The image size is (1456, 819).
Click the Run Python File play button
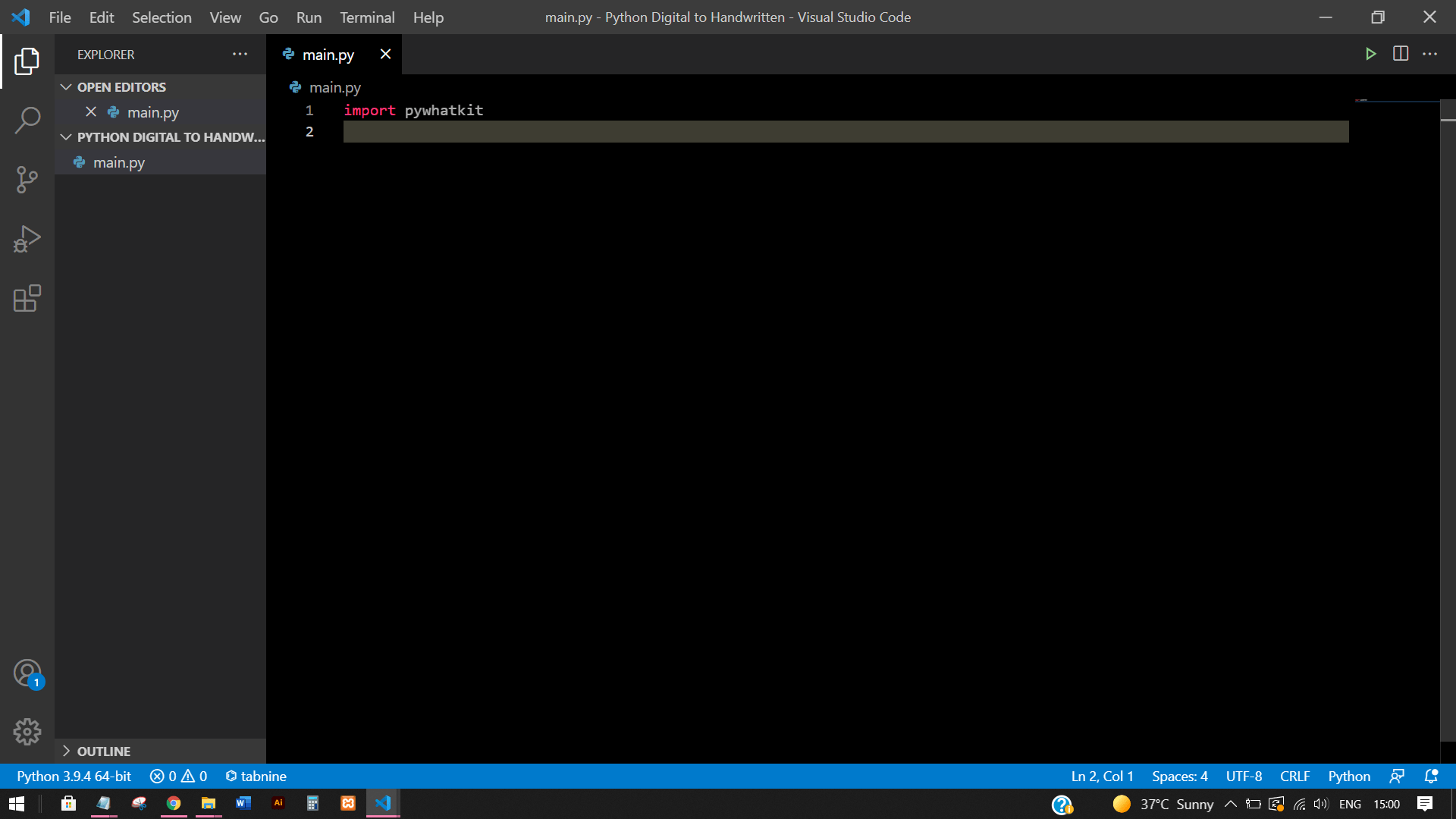1370,54
